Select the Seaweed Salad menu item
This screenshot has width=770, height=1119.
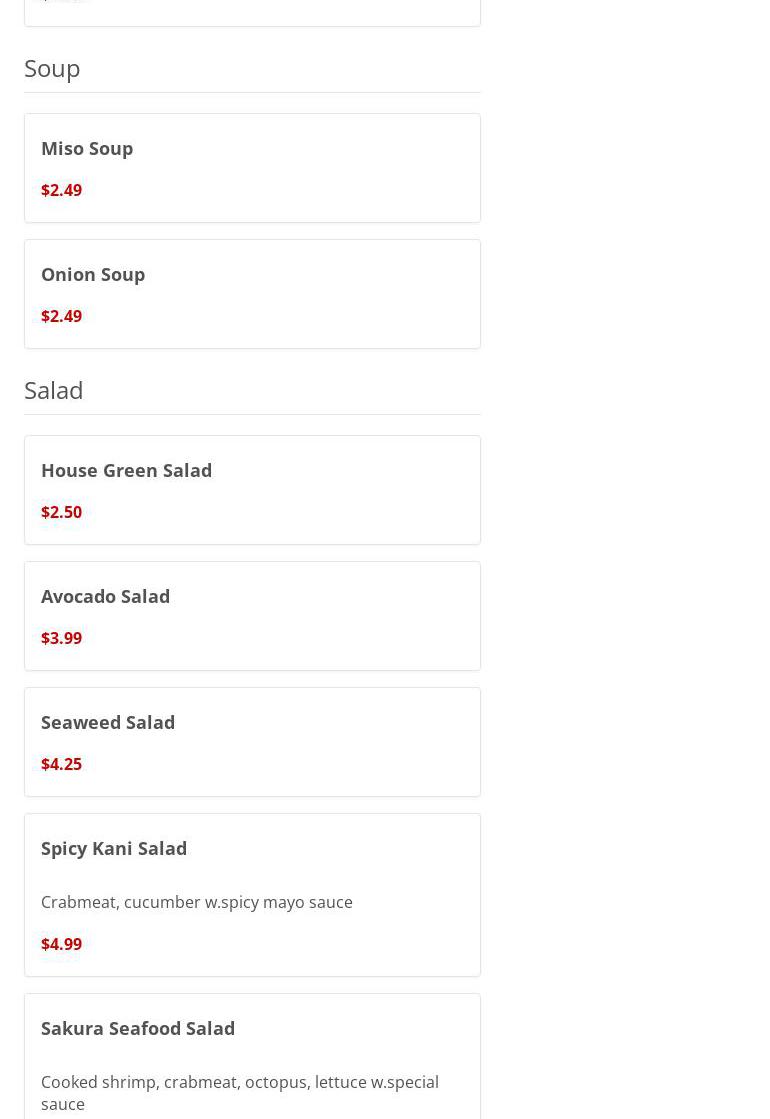pos(252,742)
